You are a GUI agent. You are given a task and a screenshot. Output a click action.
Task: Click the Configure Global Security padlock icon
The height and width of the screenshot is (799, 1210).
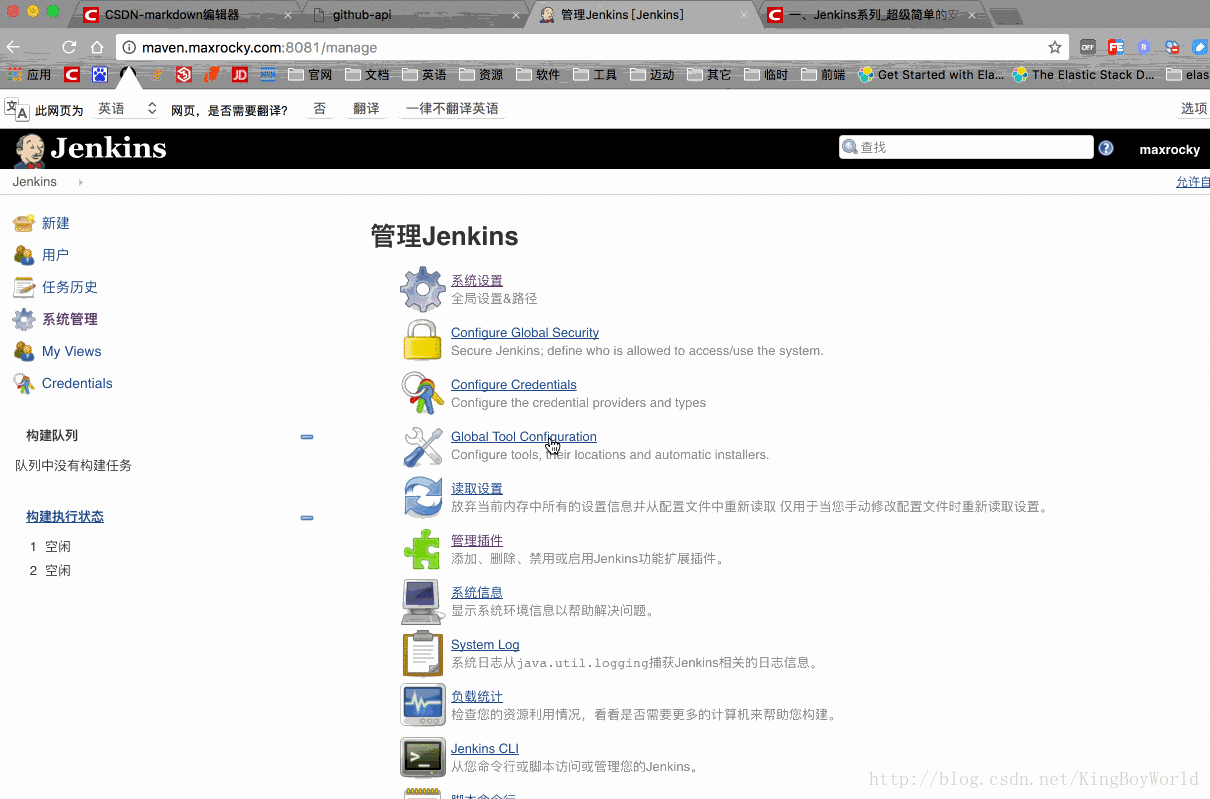click(x=422, y=341)
